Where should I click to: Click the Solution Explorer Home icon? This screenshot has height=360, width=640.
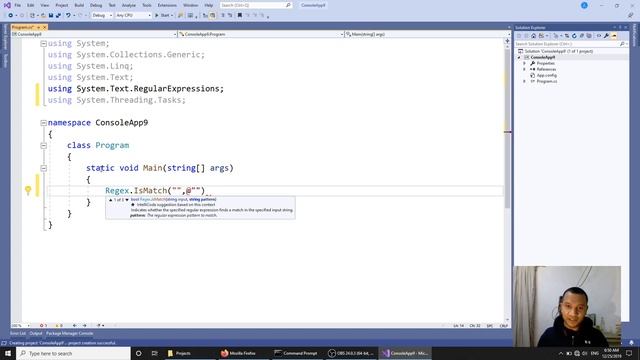point(533,36)
